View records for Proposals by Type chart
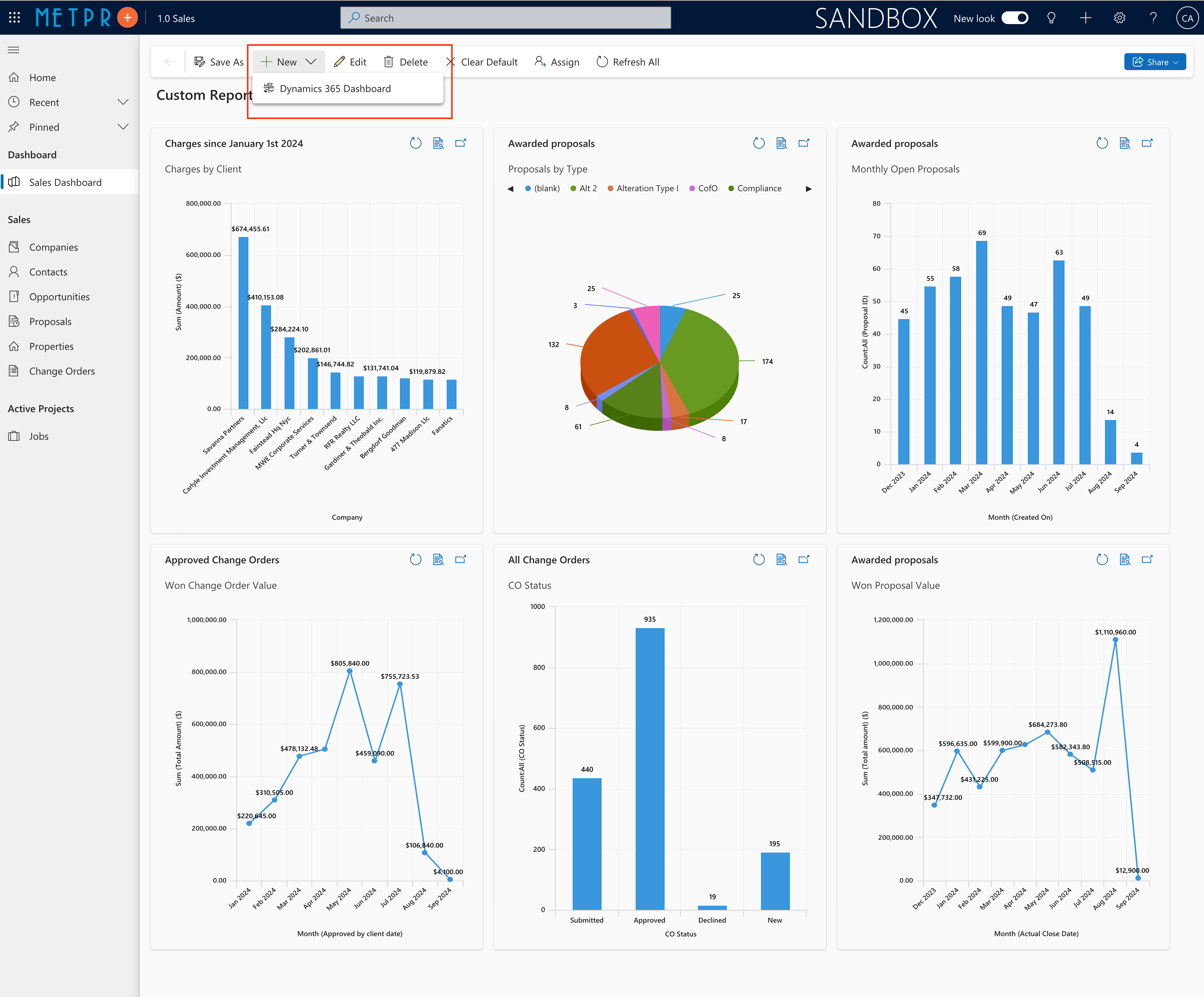Viewport: 1204px width, 997px height. point(781,143)
